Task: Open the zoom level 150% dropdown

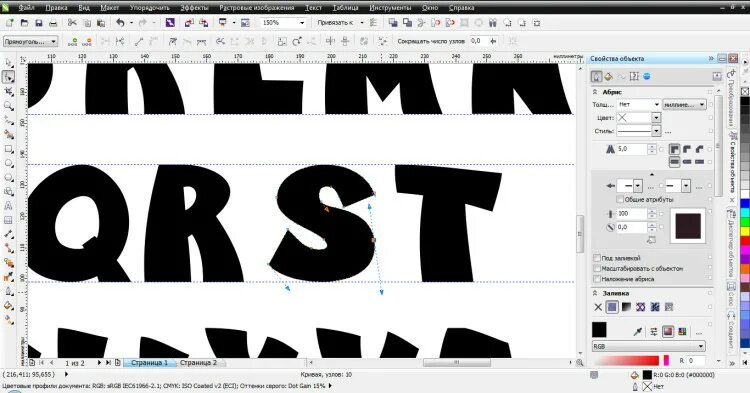Action: (302, 22)
